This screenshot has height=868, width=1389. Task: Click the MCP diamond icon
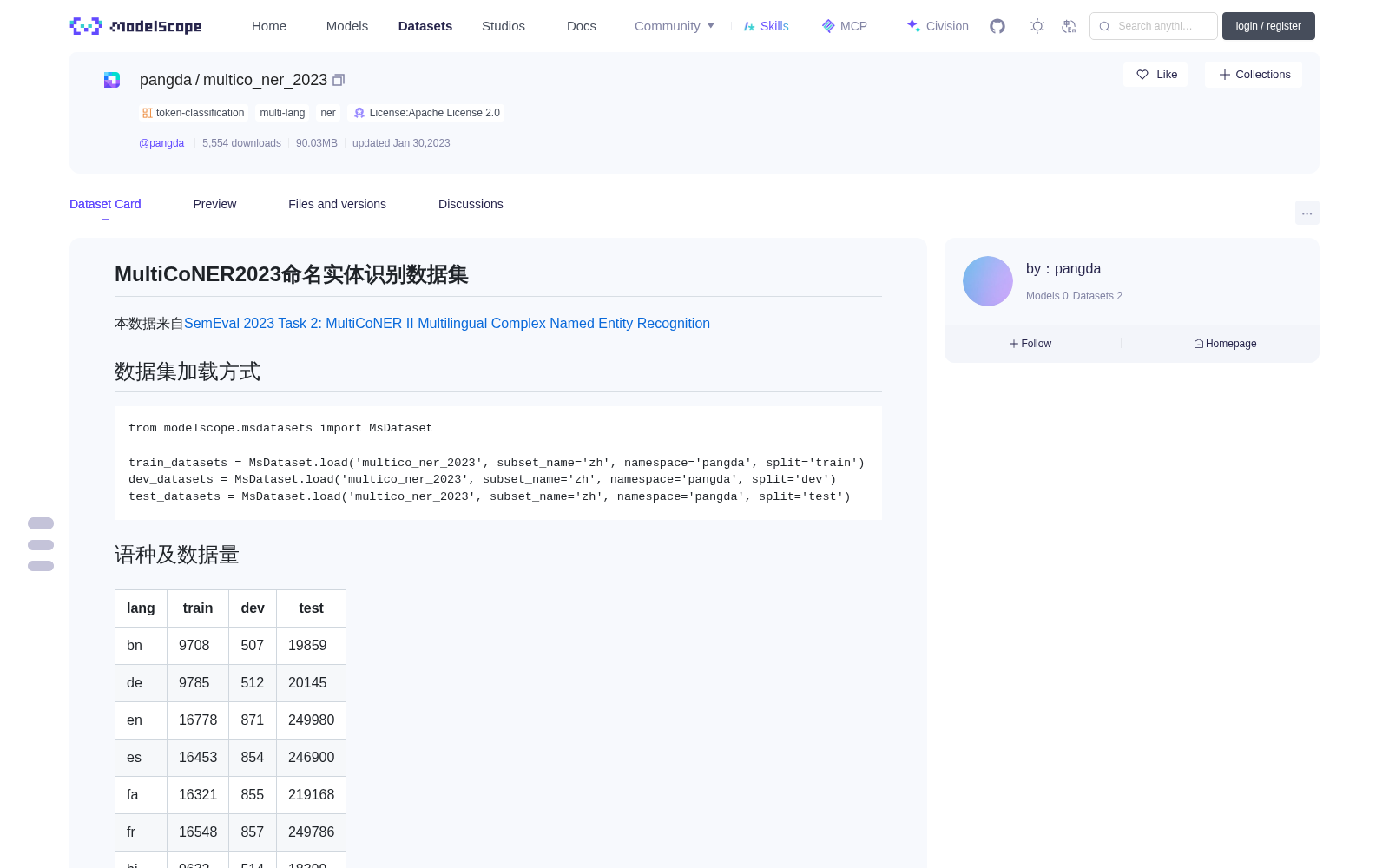coord(828,26)
